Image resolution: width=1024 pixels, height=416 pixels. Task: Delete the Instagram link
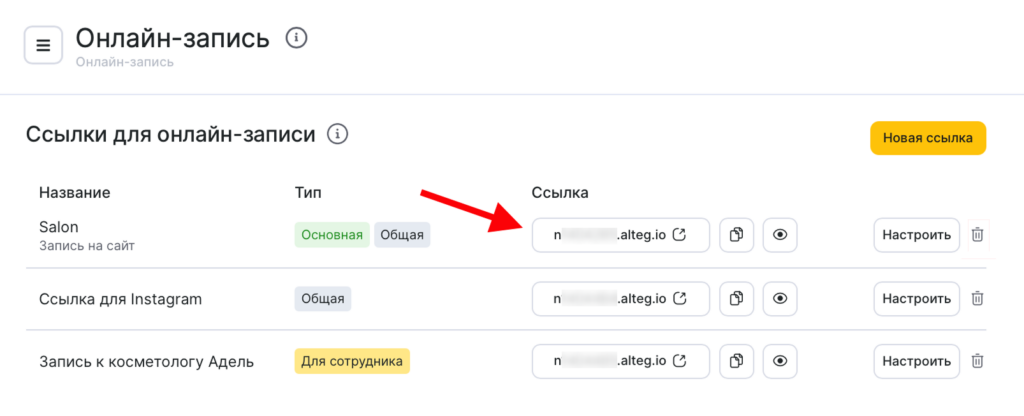click(977, 298)
